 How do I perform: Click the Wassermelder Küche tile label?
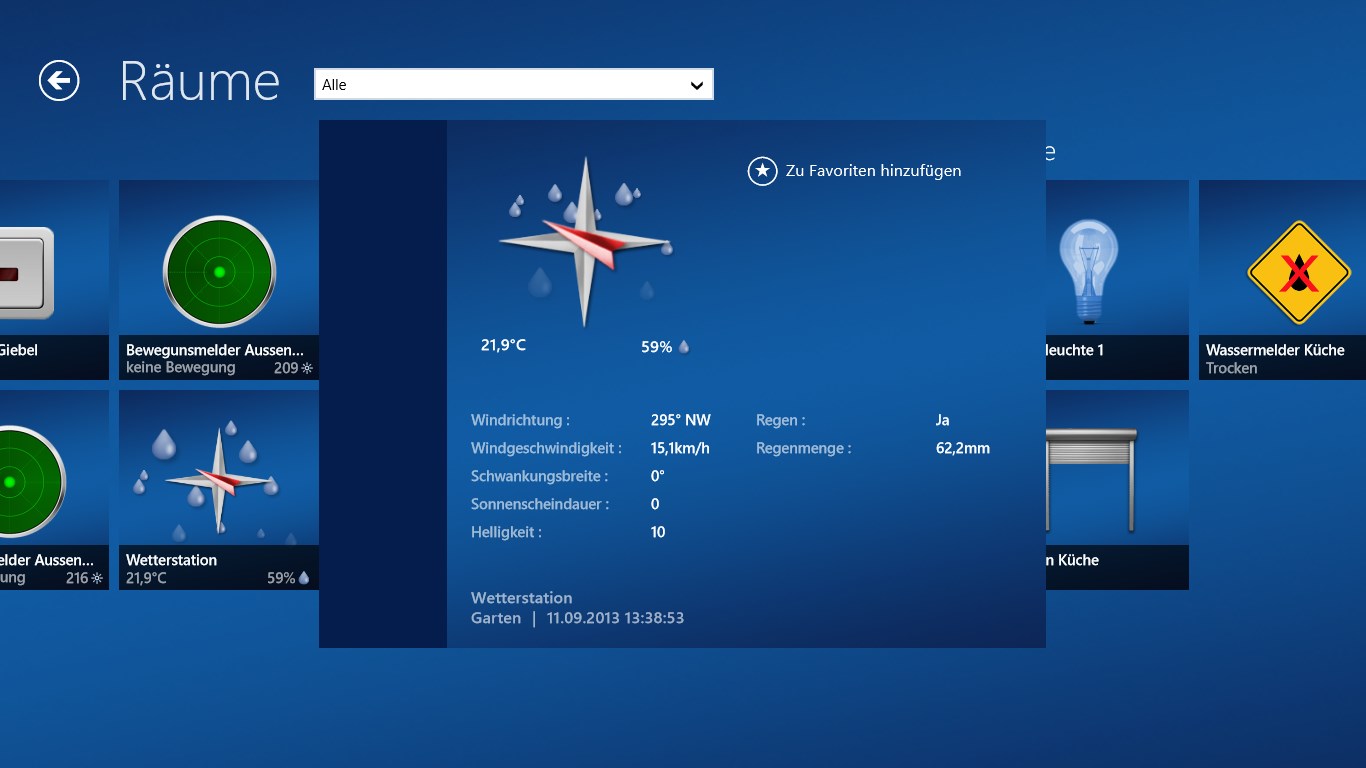[x=1275, y=350]
